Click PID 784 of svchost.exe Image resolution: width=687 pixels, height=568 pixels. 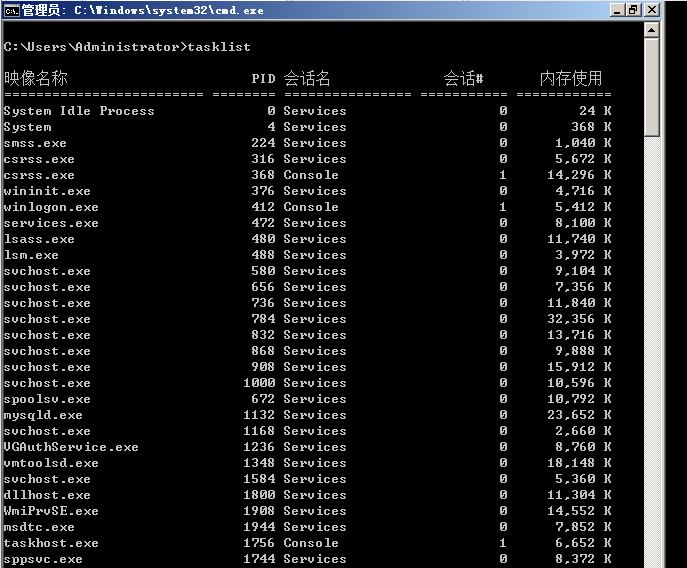coord(263,319)
